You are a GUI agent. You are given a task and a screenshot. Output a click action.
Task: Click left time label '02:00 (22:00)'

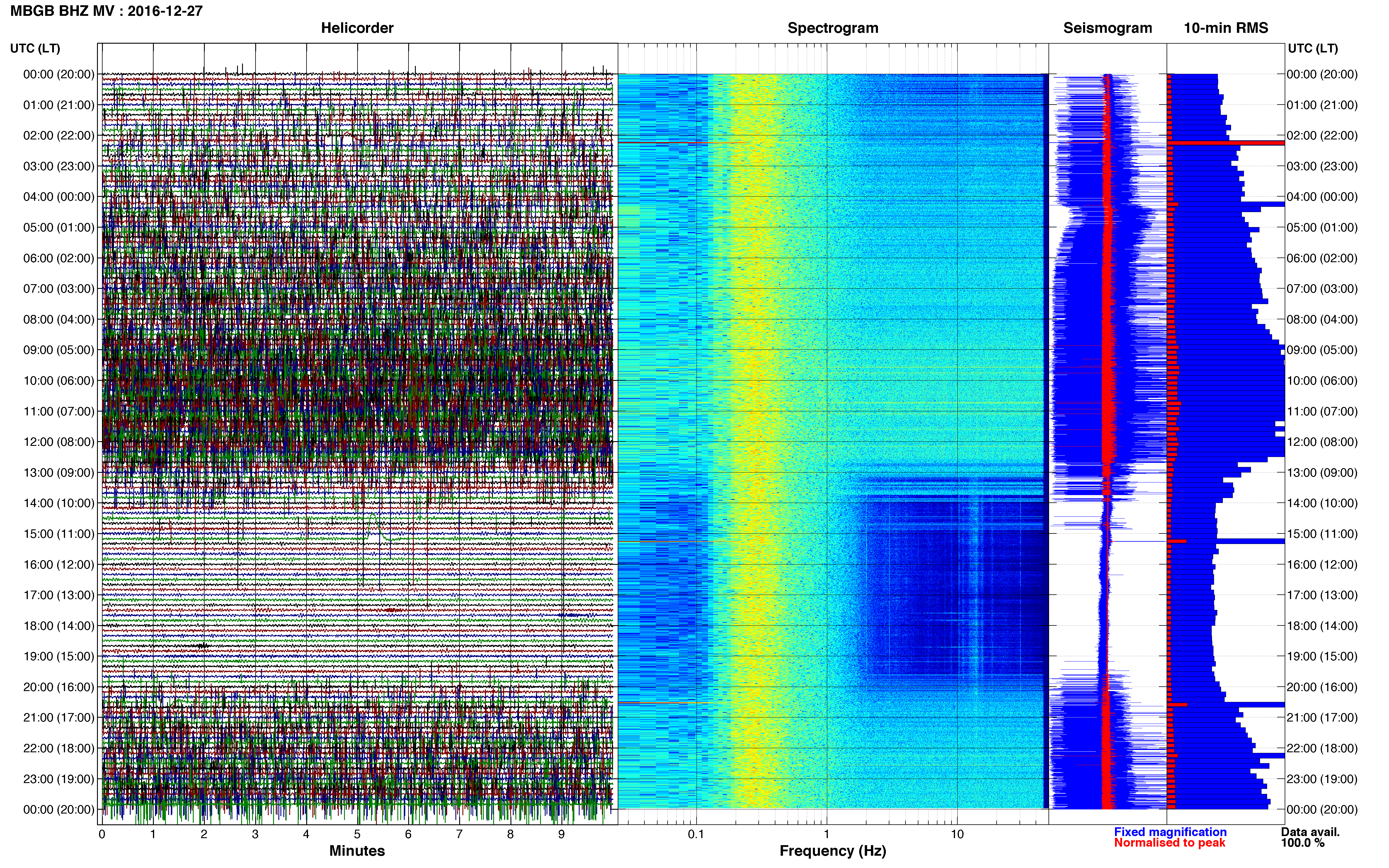[x=59, y=135]
